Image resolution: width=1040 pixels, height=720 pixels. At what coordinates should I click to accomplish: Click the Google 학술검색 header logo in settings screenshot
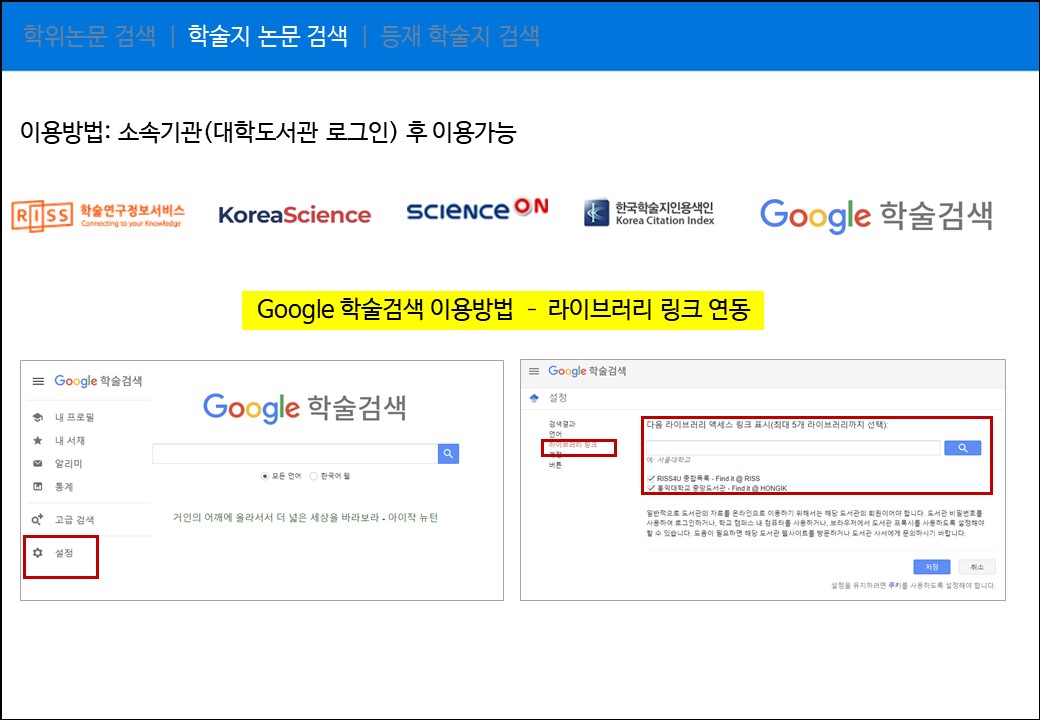(x=587, y=371)
